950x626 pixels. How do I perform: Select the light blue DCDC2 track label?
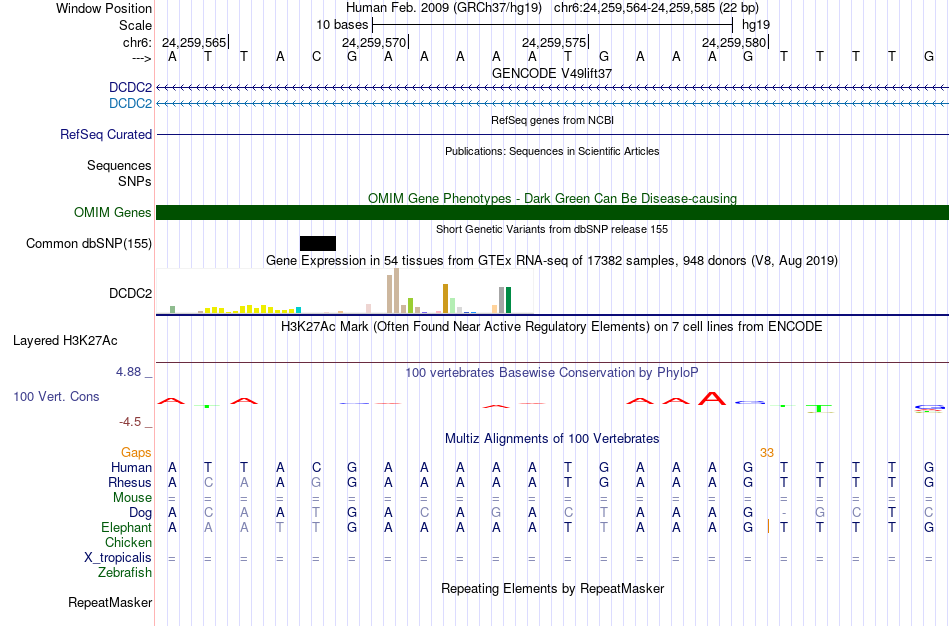[130, 104]
